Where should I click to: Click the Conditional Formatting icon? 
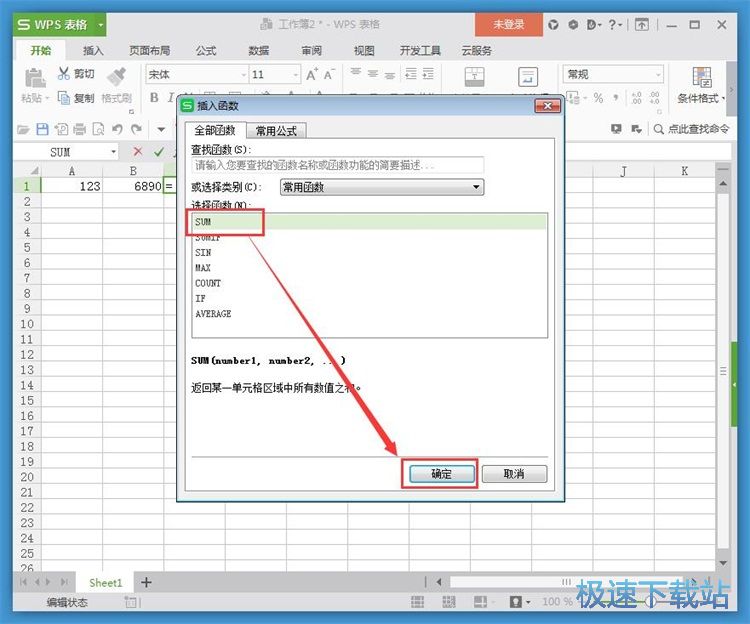click(701, 77)
